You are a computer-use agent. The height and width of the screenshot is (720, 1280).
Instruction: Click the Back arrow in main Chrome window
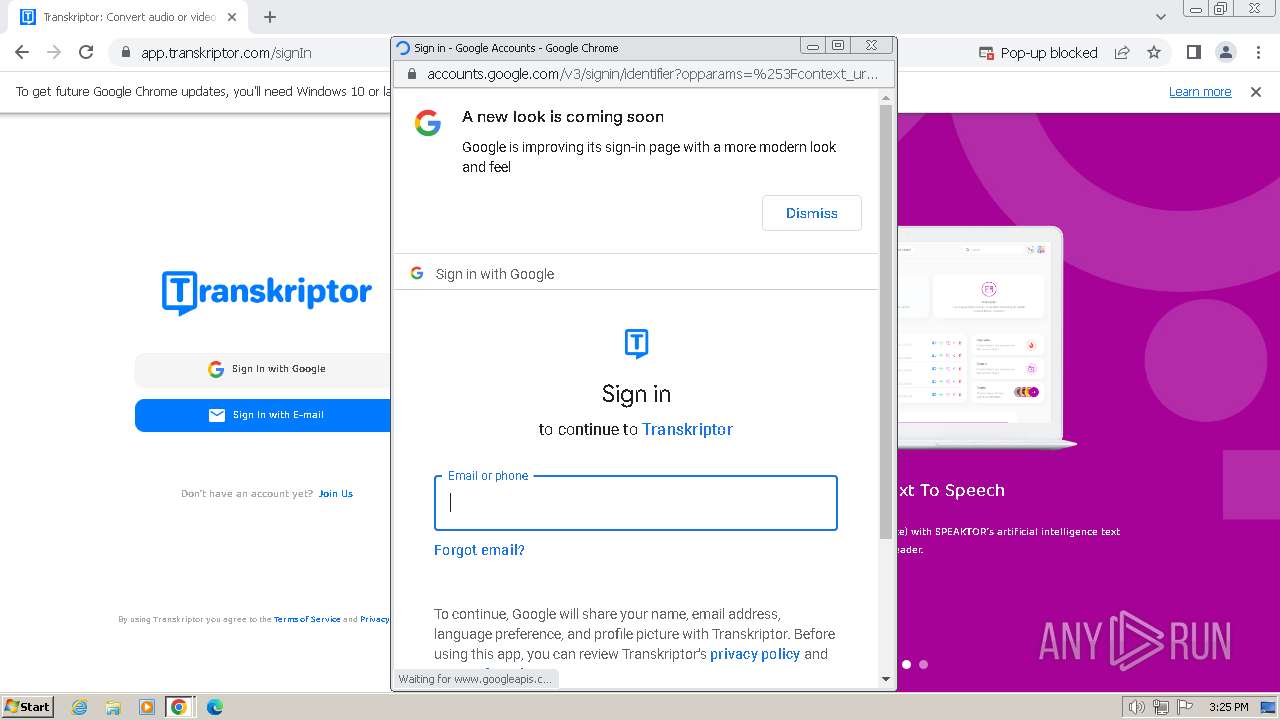click(22, 52)
